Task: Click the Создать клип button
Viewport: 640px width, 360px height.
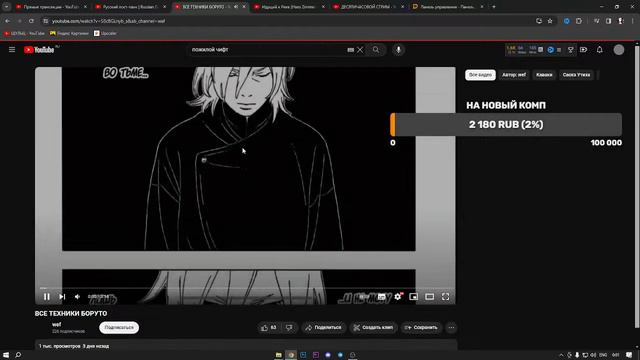Action: point(373,327)
